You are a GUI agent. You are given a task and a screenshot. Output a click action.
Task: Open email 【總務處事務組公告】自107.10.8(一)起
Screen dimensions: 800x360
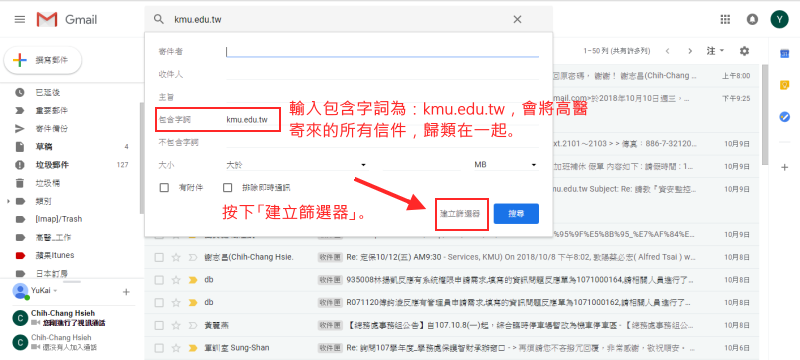(x=452, y=325)
